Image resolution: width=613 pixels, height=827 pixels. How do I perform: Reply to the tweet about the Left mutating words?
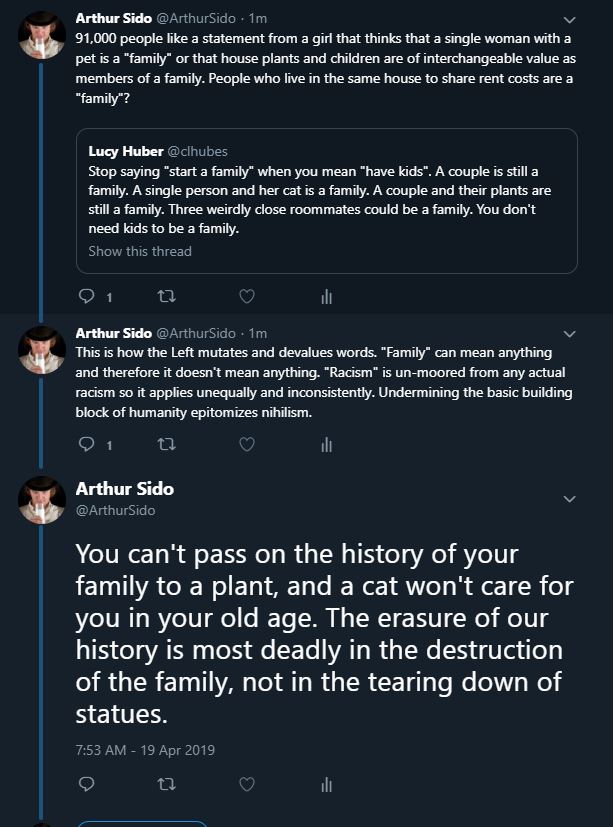coord(87,444)
